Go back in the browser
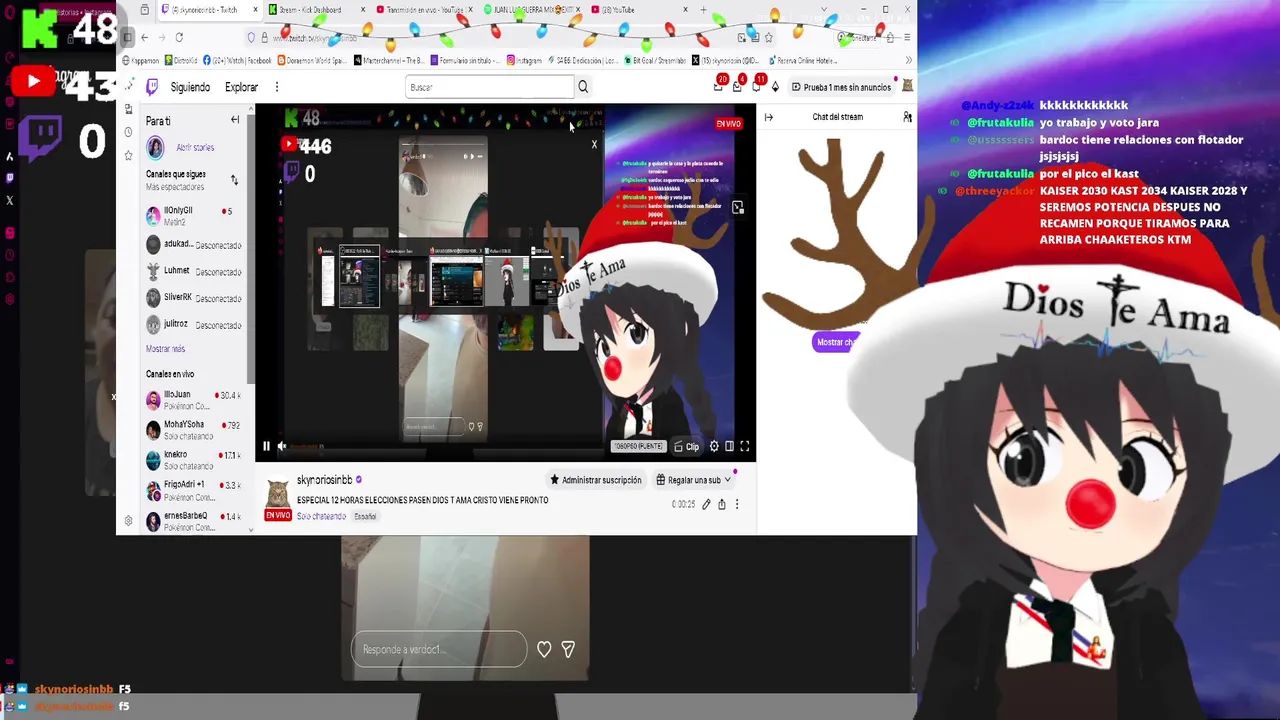The height and width of the screenshot is (720, 1280). point(144,37)
